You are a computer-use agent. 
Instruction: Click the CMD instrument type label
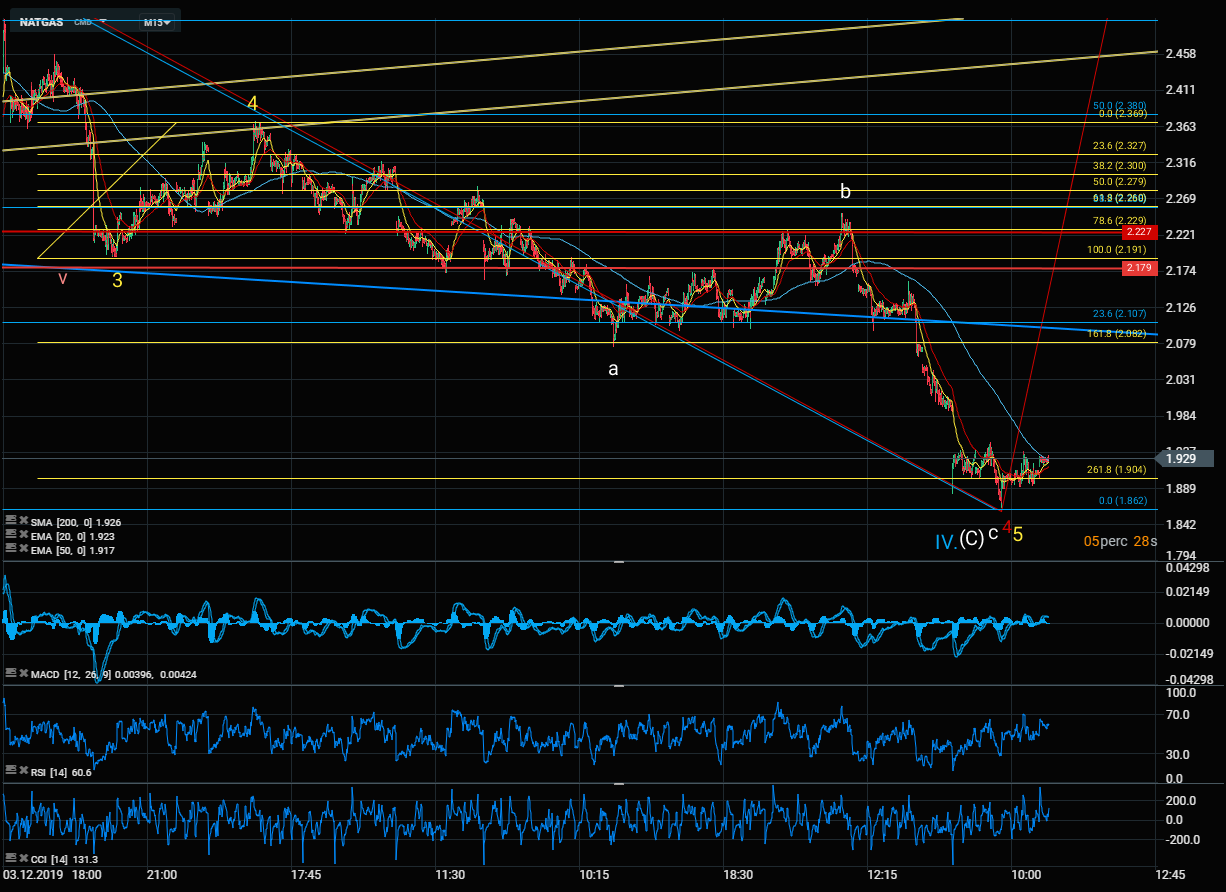pos(84,22)
